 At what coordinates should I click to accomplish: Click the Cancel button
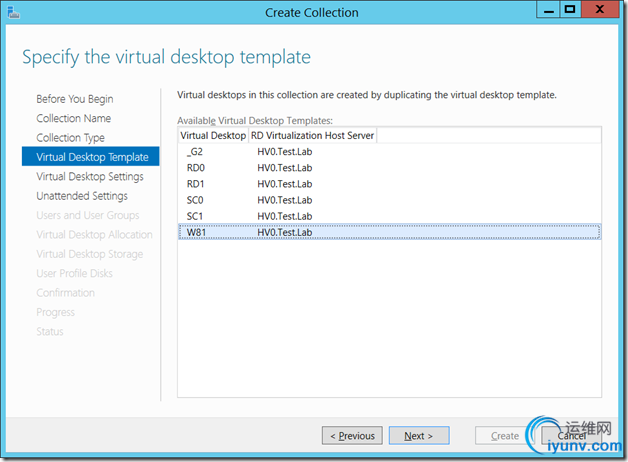pos(572,436)
